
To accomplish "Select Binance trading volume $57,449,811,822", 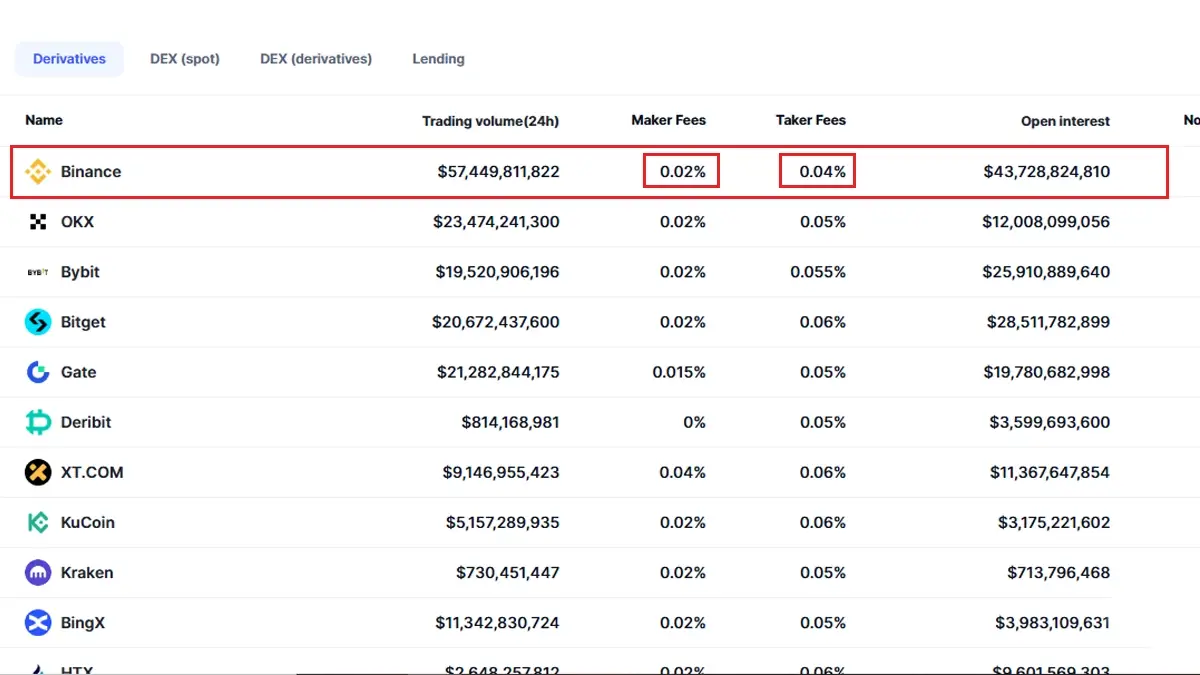I will pos(498,172).
